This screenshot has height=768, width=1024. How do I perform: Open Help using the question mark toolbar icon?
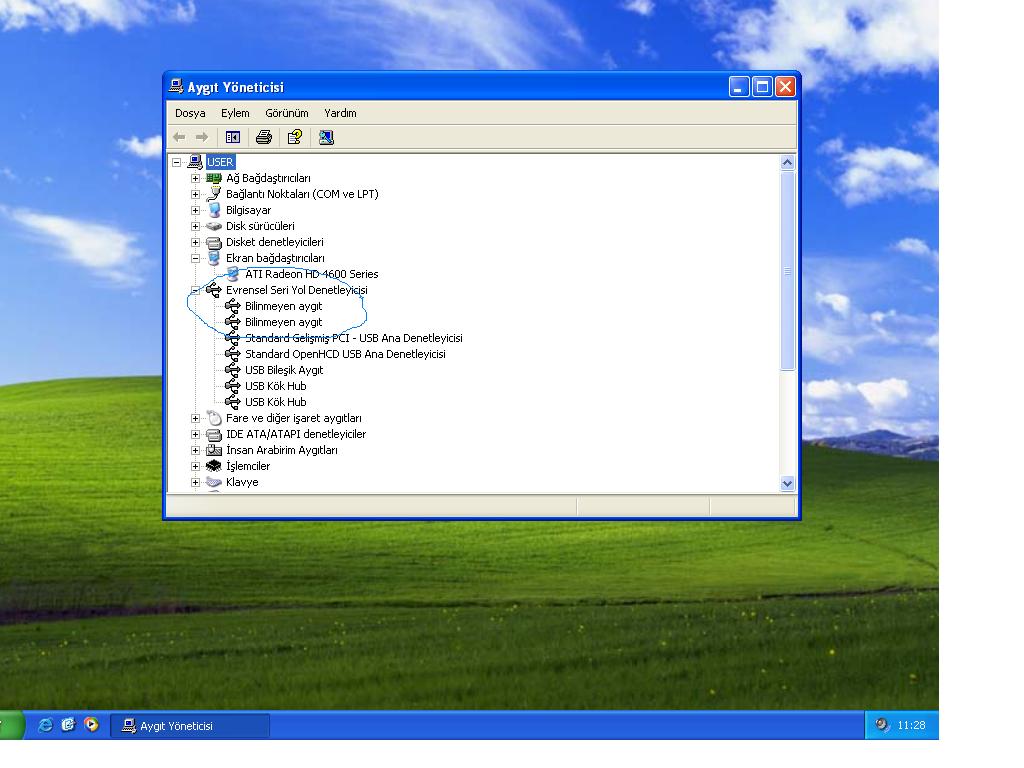coord(295,137)
